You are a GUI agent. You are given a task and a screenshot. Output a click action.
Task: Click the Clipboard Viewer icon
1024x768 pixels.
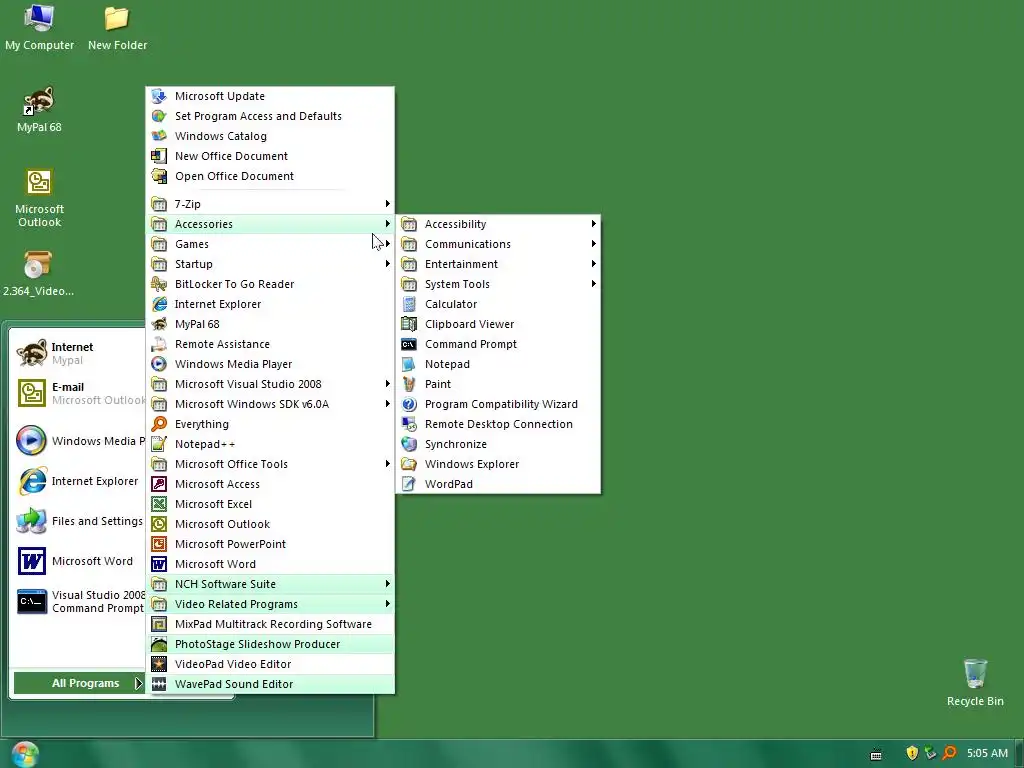tap(409, 324)
